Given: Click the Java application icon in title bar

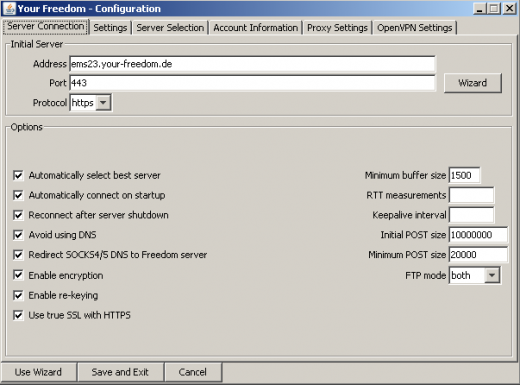Looking at the screenshot, I should pyautogui.click(x=9, y=8).
